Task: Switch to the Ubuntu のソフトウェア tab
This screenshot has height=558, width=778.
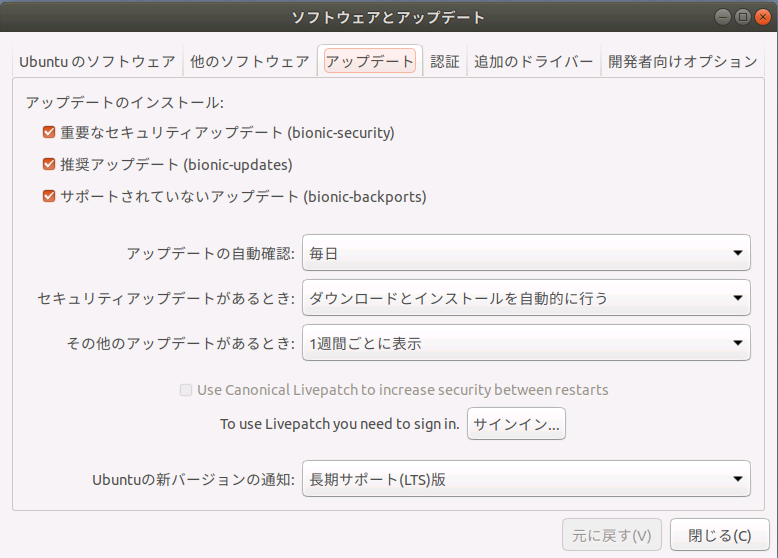Action: coord(97,62)
